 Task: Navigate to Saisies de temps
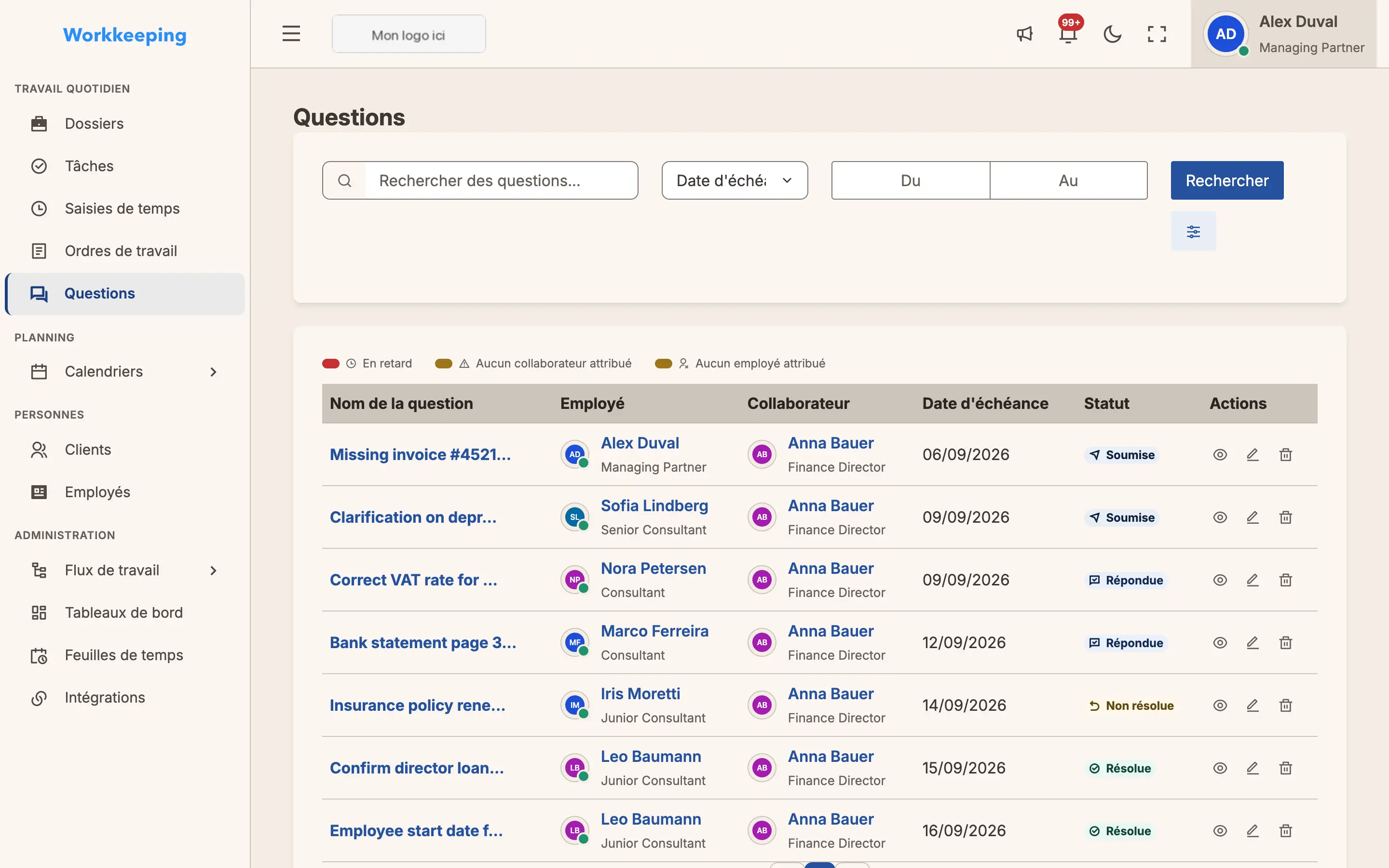(x=125, y=208)
